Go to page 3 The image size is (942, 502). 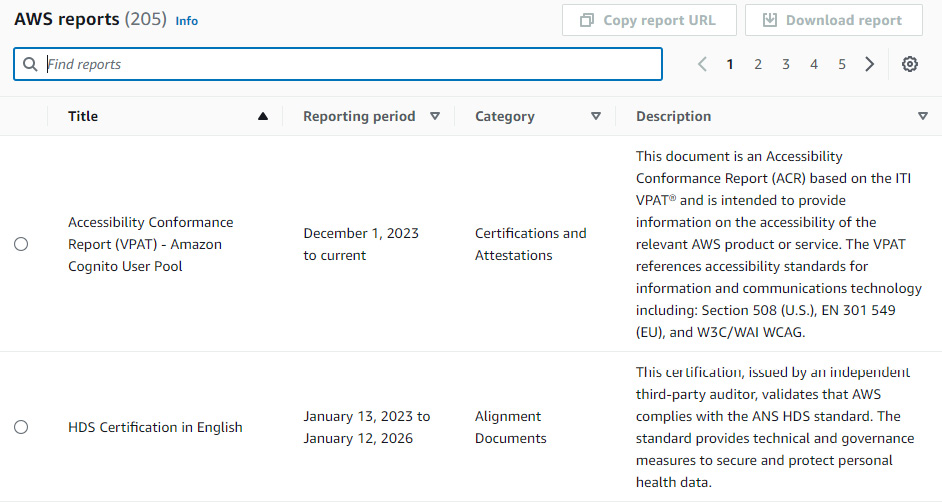786,64
